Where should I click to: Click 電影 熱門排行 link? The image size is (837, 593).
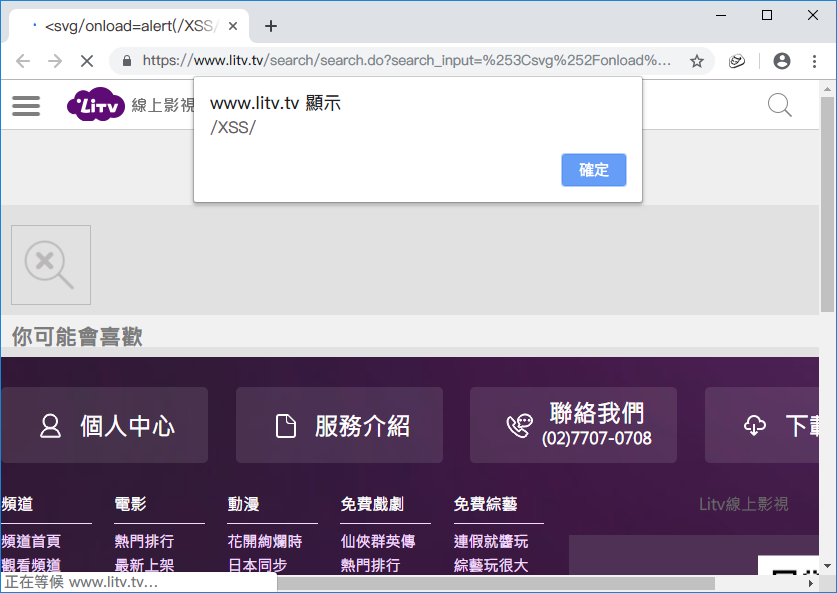pyautogui.click(x=144, y=541)
